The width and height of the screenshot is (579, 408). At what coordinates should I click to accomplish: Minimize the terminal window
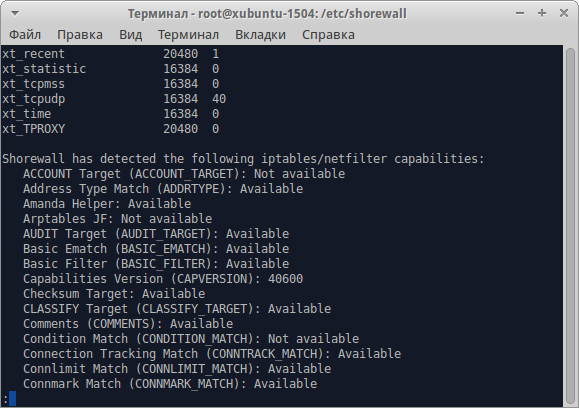[x=520, y=13]
